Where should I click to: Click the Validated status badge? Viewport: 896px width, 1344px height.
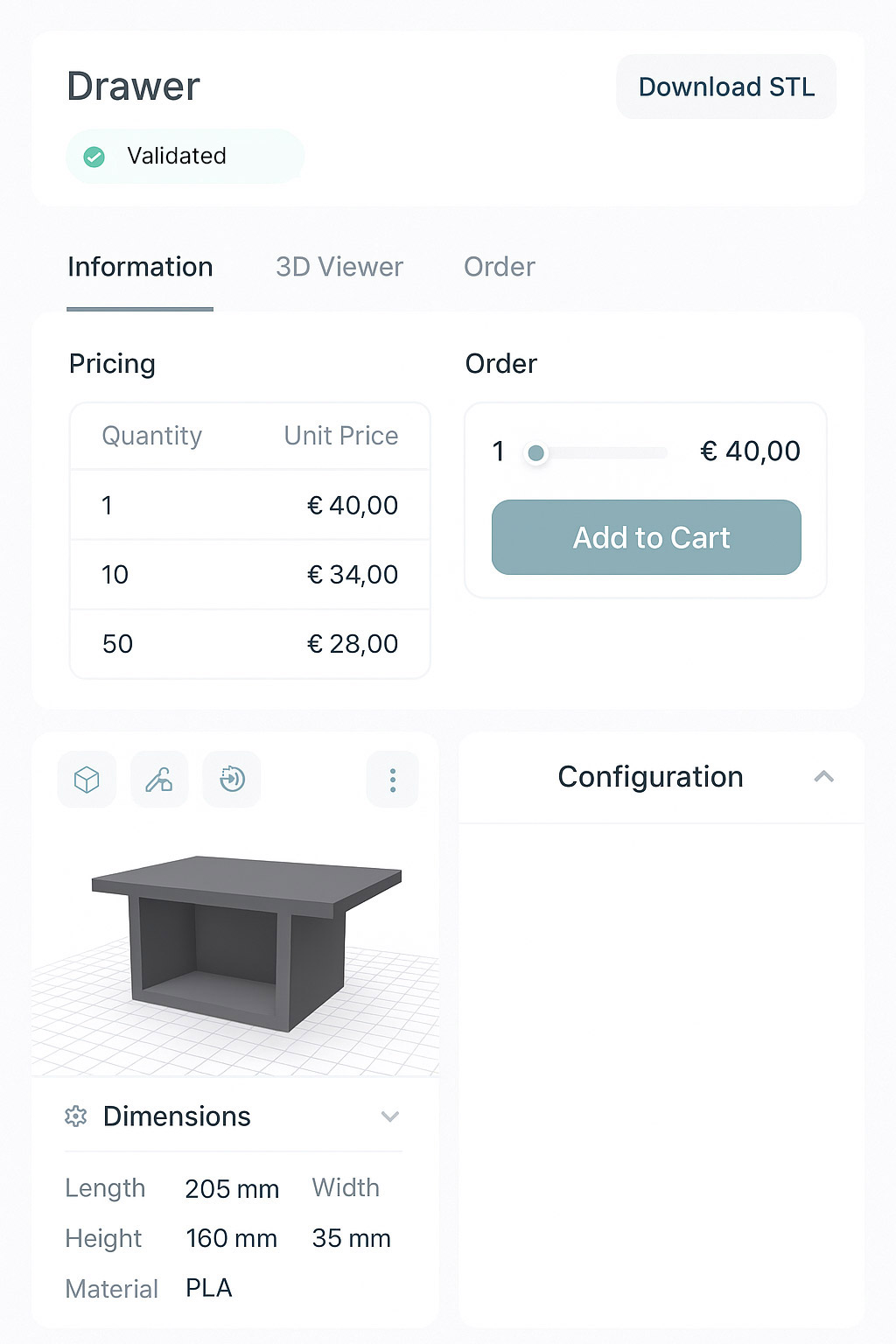185,157
